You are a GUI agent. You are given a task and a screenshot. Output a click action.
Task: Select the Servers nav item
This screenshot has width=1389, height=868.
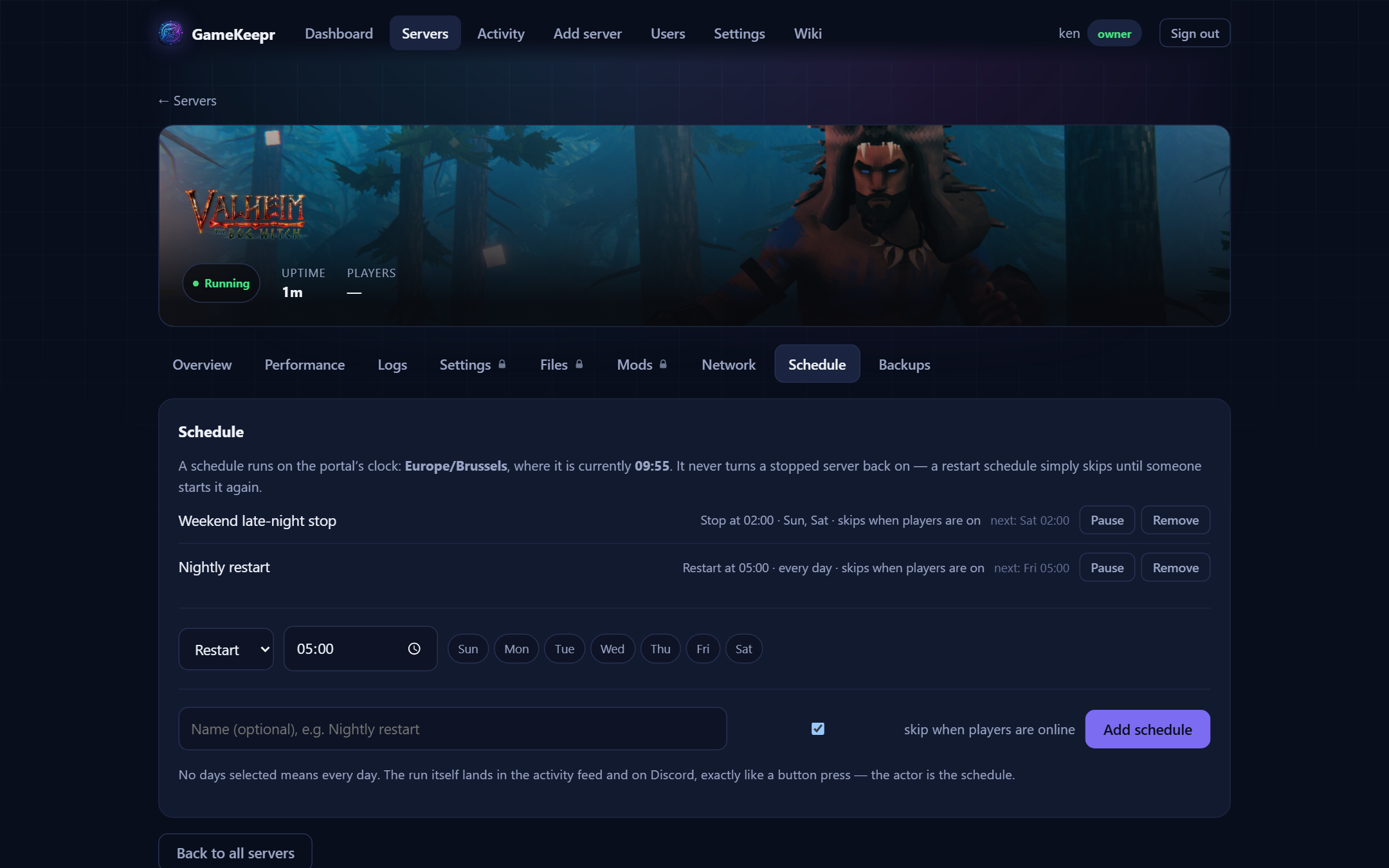425,33
